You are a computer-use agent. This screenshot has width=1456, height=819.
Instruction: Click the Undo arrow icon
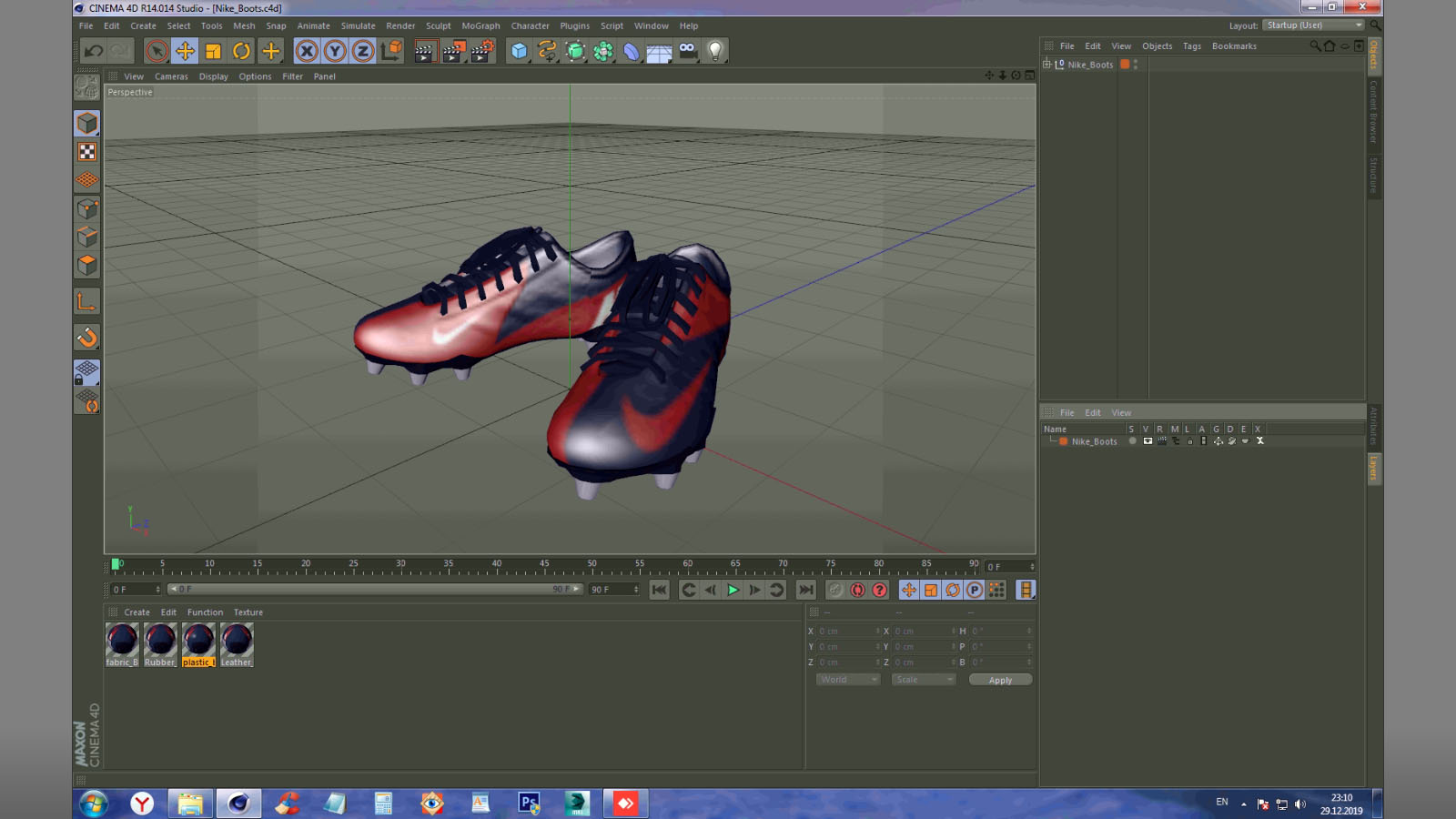tap(94, 51)
